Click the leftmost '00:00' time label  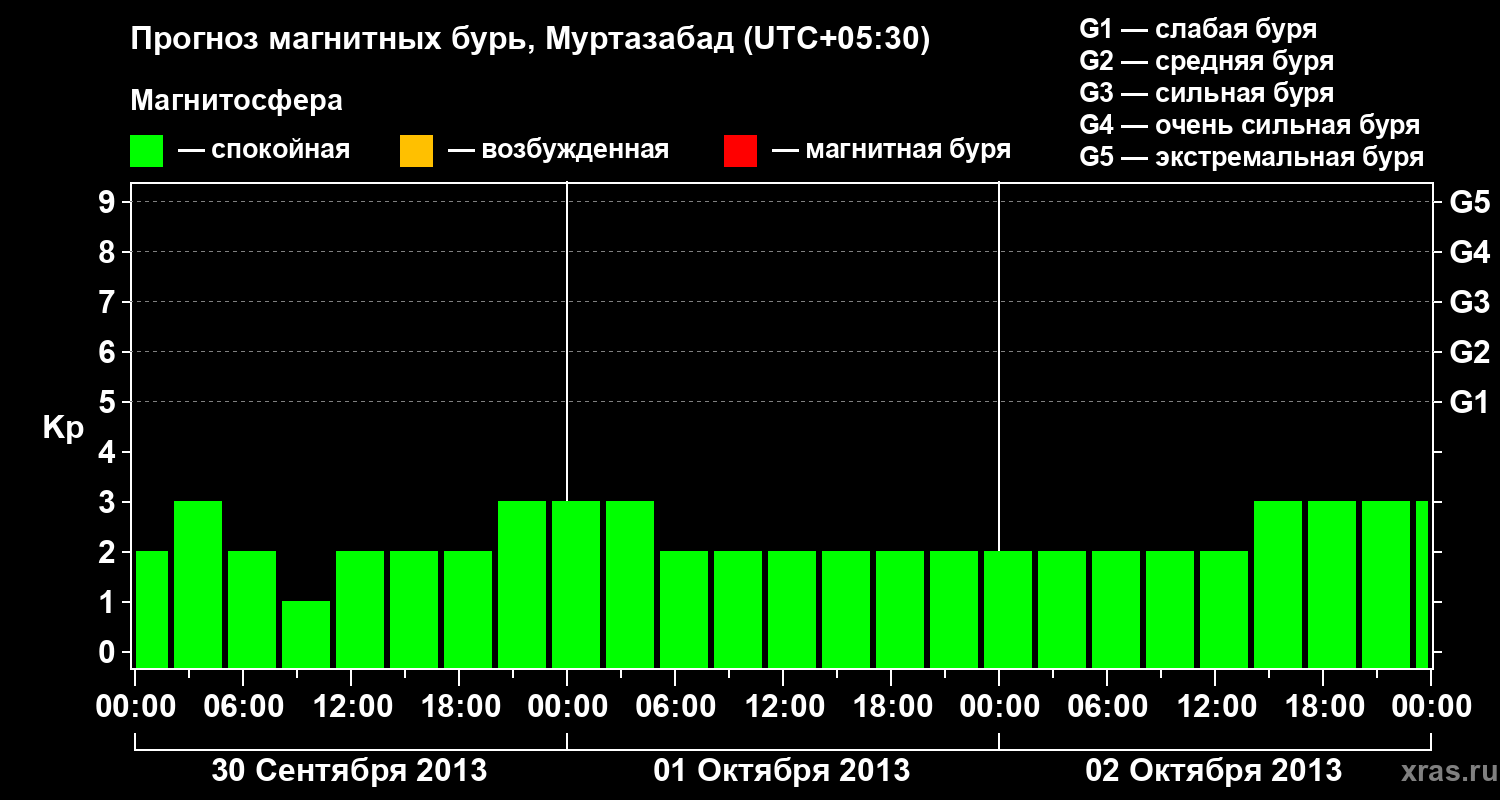[x=135, y=707]
